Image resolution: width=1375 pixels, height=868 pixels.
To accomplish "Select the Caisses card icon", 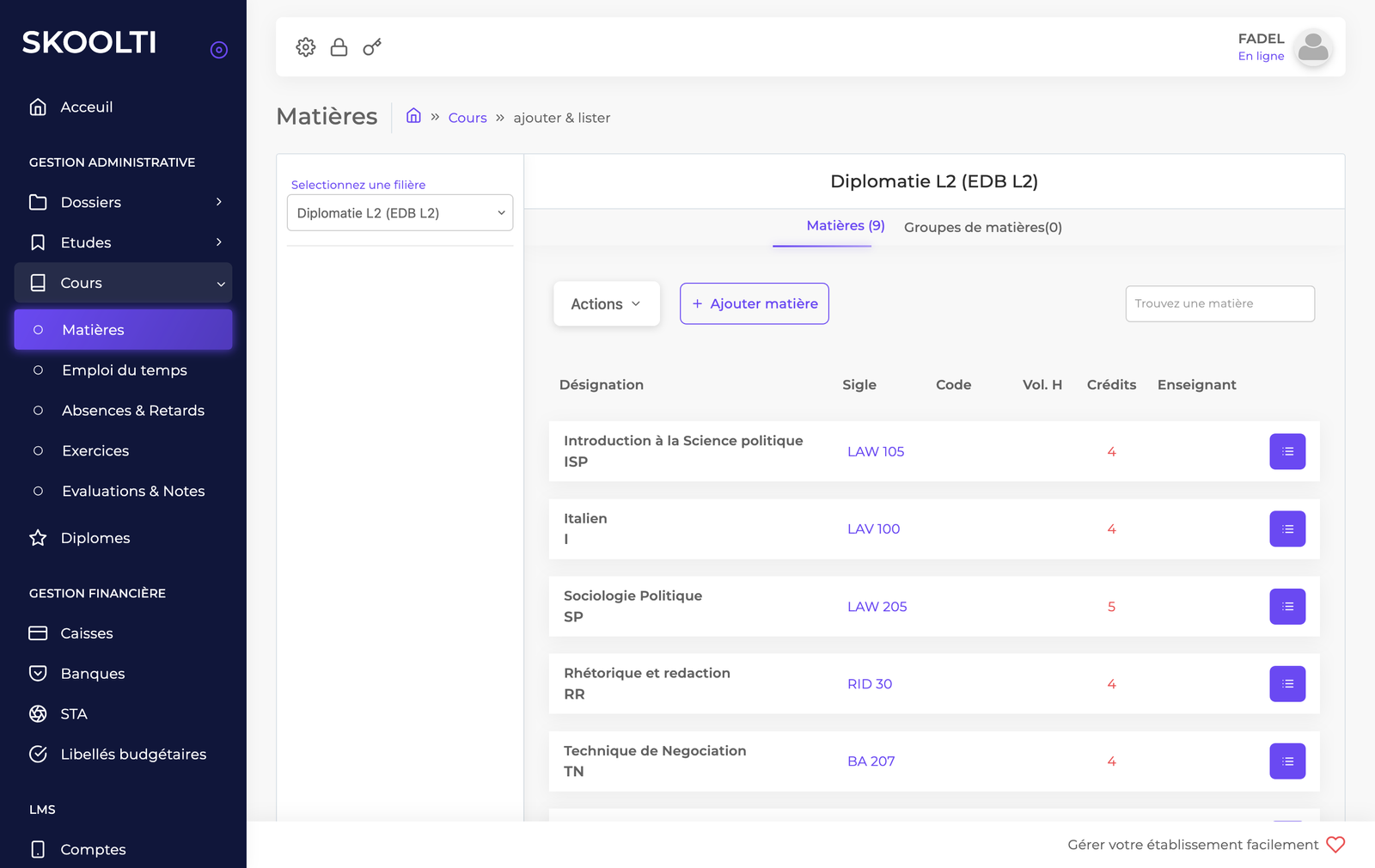I will click(38, 633).
